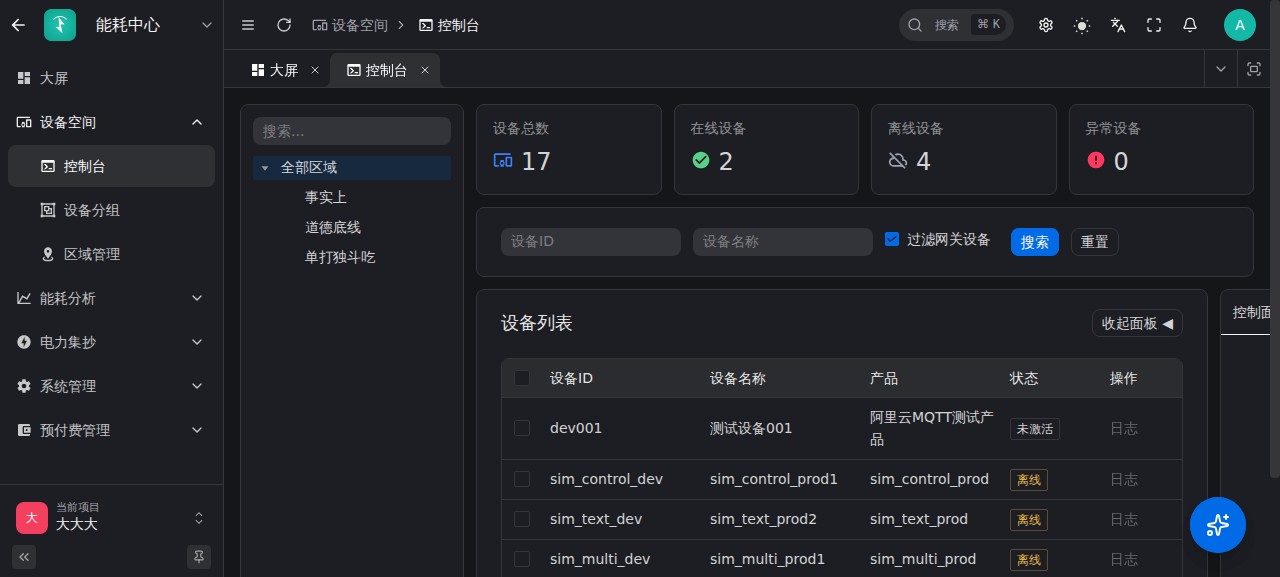Pin the sidebar with the pin icon

[x=199, y=556]
